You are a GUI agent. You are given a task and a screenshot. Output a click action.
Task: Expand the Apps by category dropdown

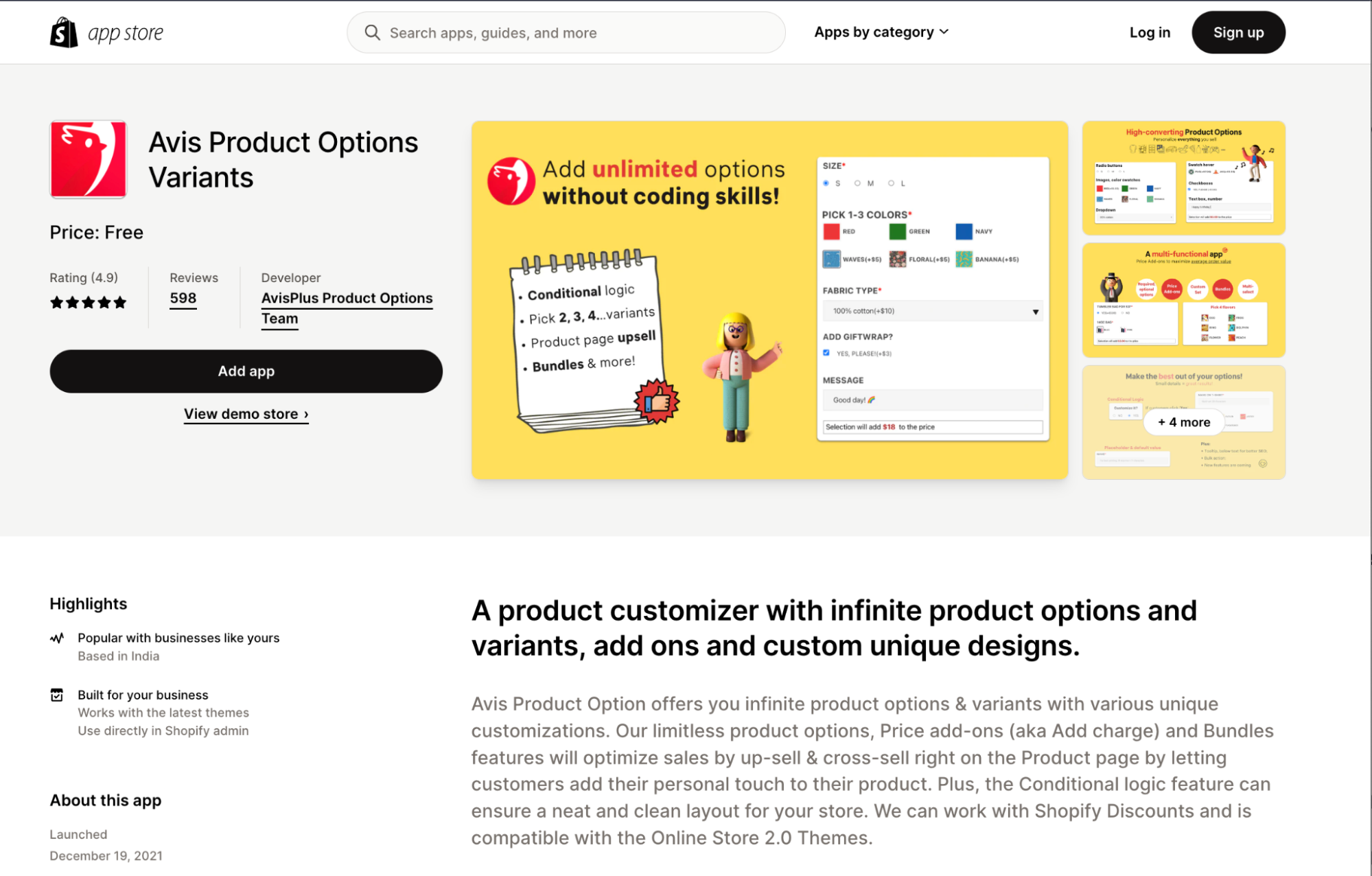tap(881, 32)
